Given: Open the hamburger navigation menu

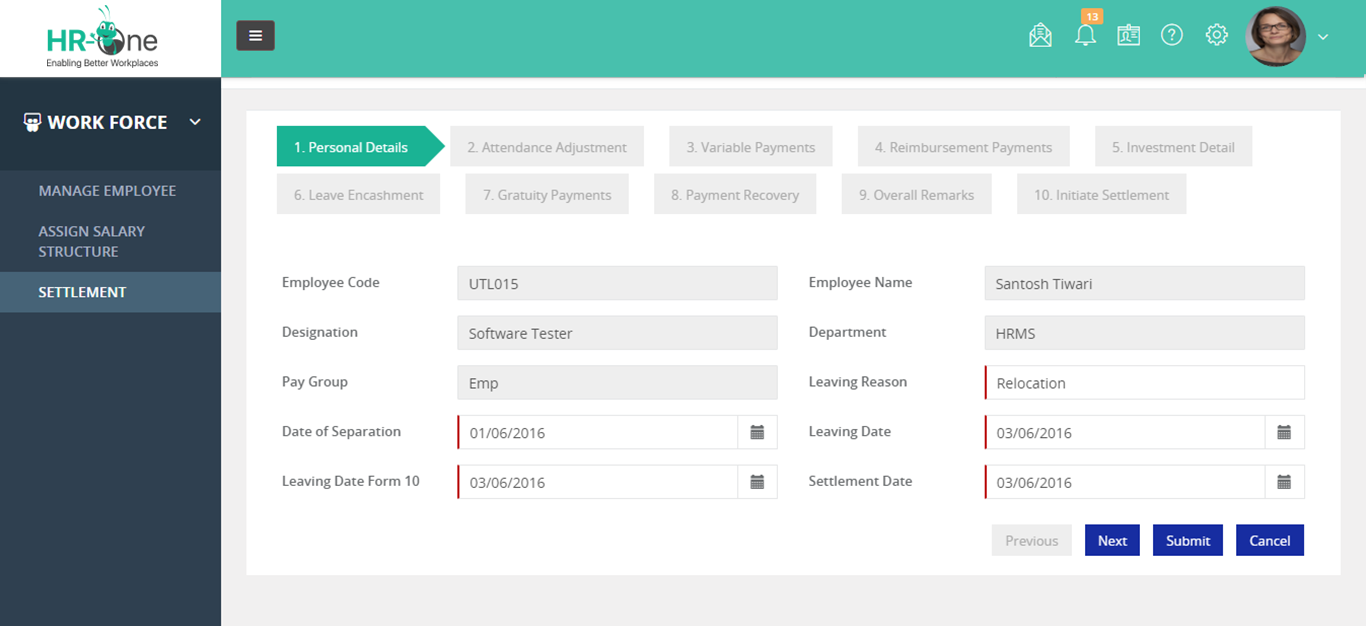Looking at the screenshot, I should click(x=255, y=35).
